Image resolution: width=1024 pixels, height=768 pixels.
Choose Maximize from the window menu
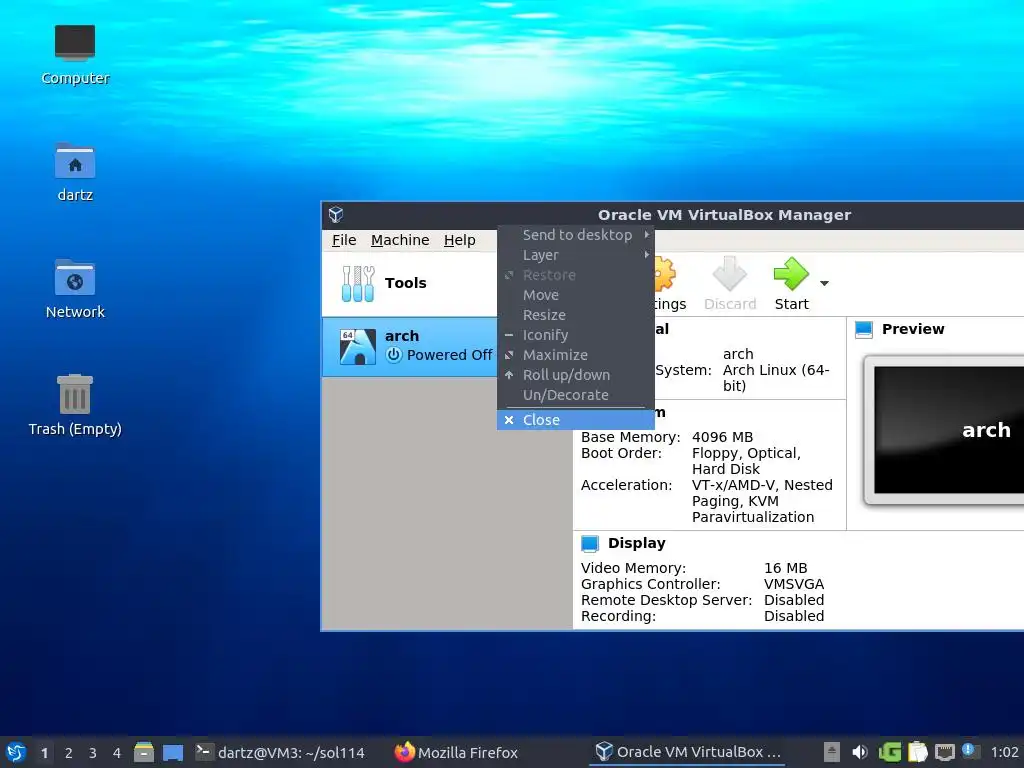(575, 355)
